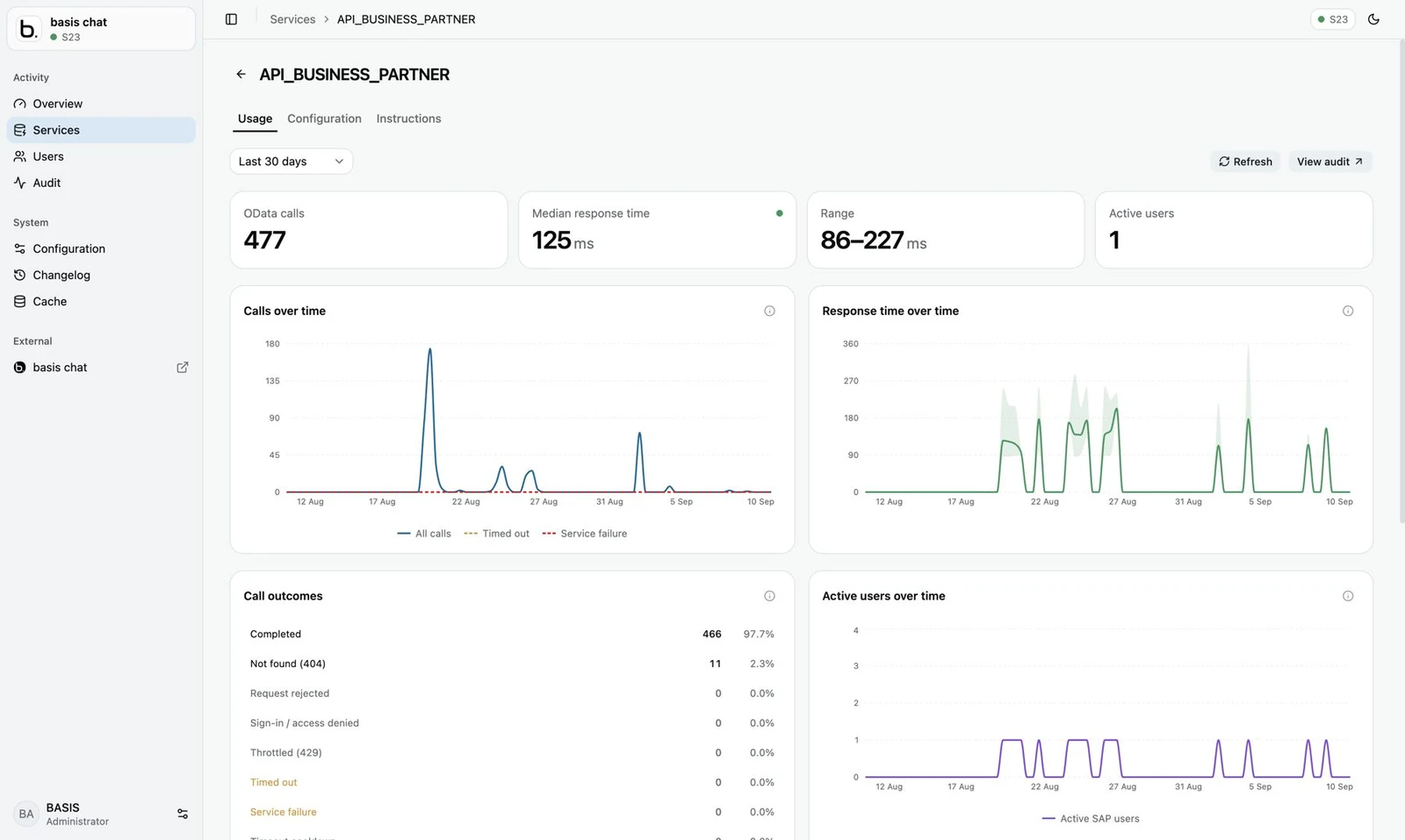Viewport: 1405px width, 840px height.
Task: Click the BA avatar in sidebar
Action: (26, 815)
